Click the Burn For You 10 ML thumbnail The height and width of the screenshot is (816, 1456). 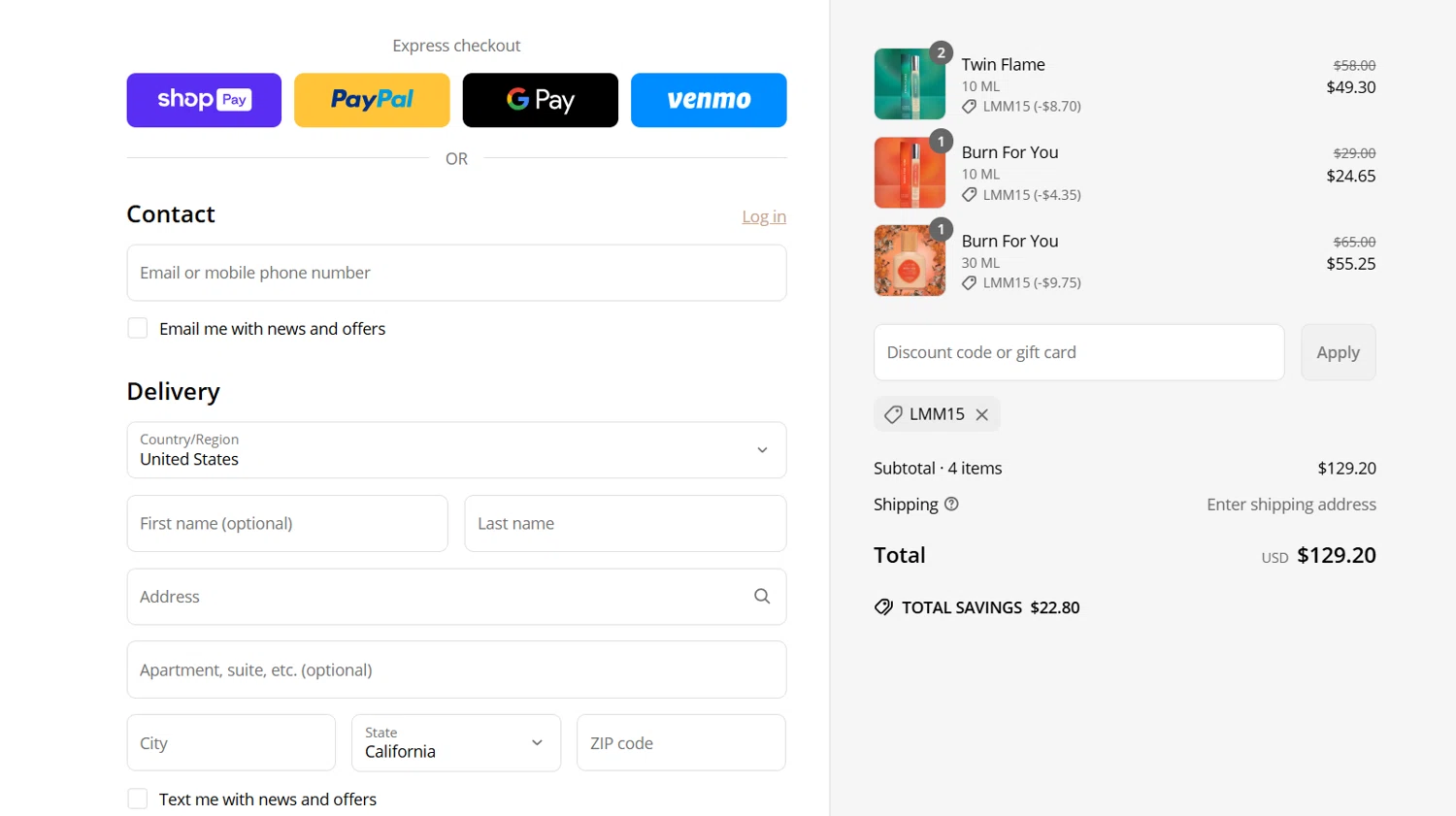tap(910, 173)
